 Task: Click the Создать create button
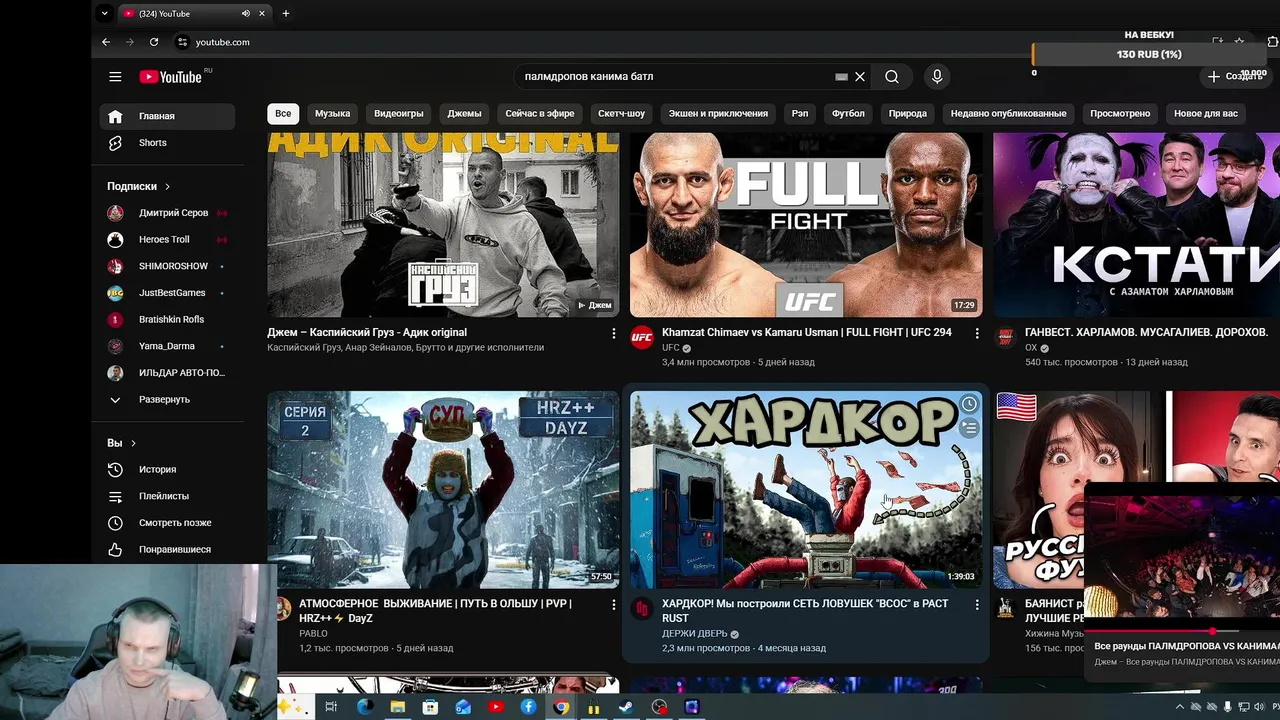tap(1235, 76)
